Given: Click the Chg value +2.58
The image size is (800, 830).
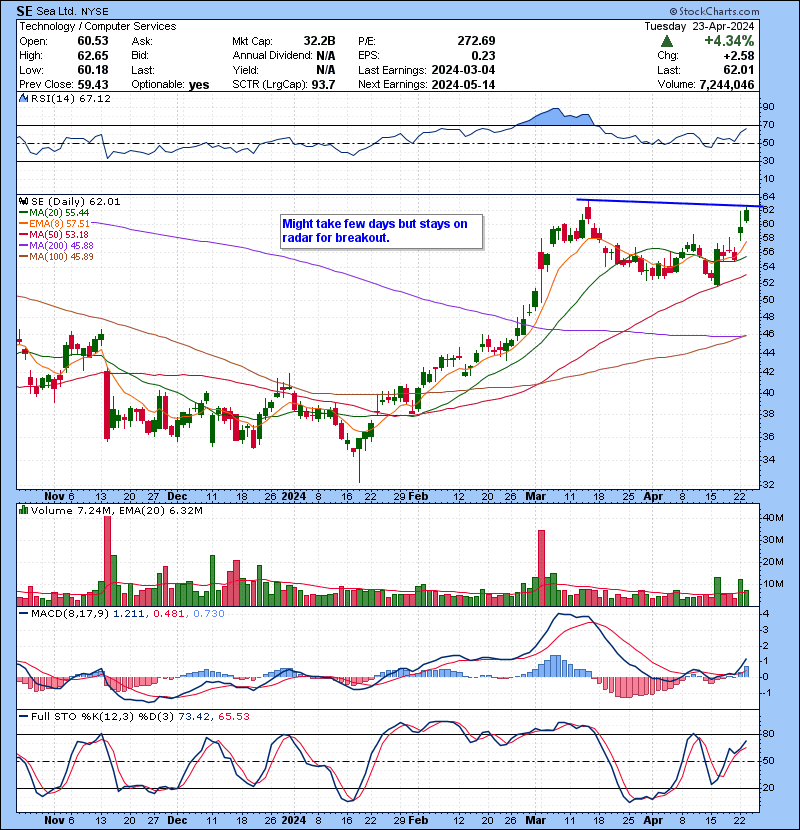Looking at the screenshot, I should (739, 56).
